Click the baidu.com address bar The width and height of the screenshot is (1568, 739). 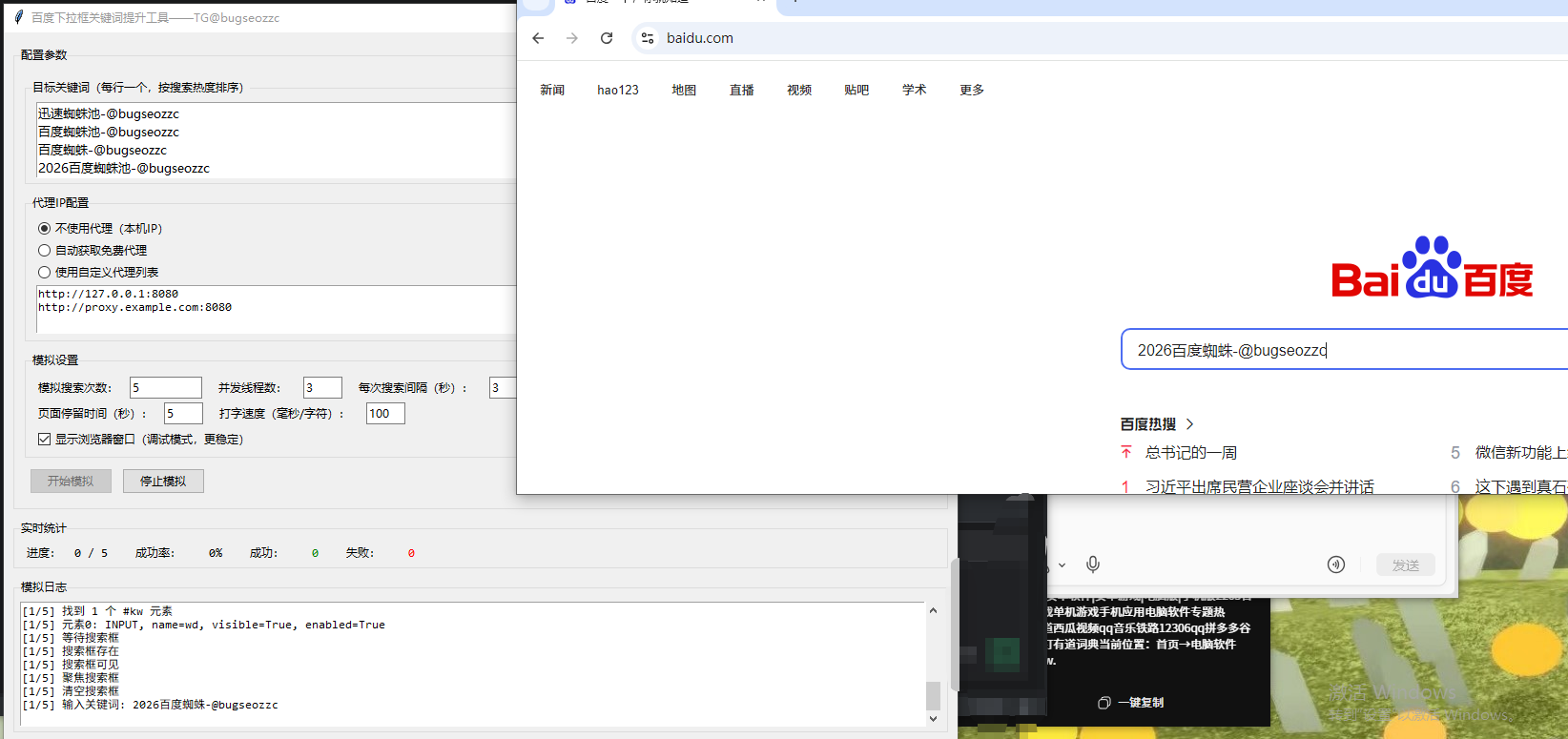point(1100,38)
